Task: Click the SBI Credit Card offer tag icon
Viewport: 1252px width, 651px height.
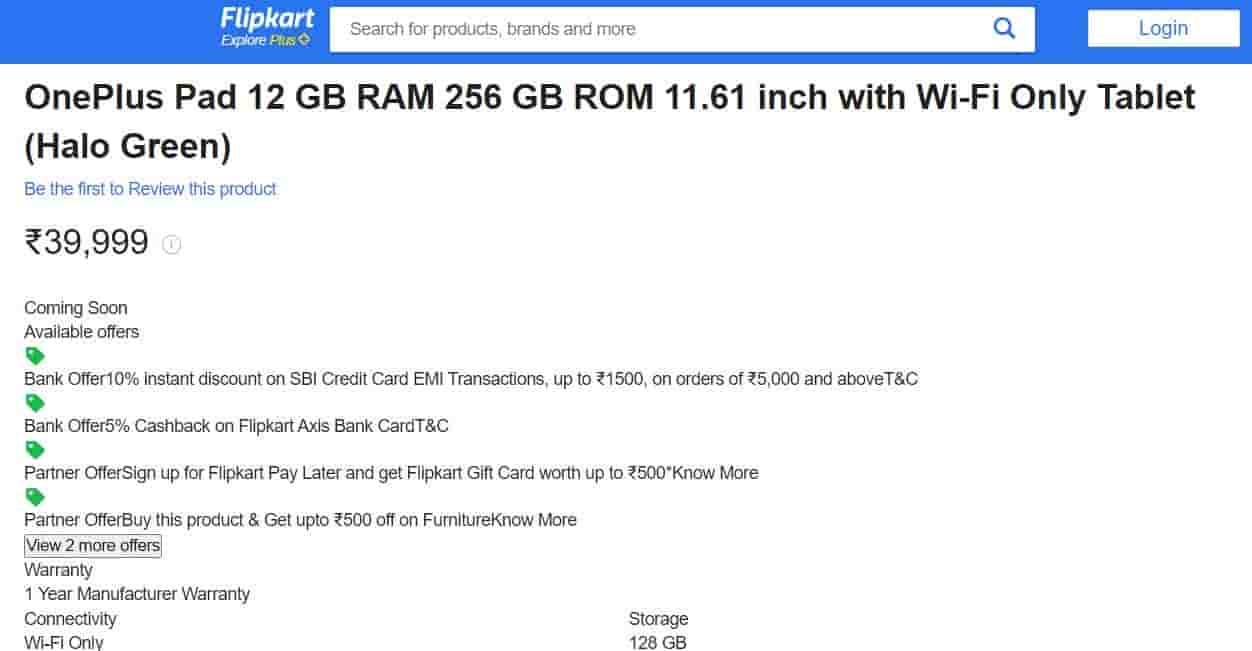Action: pos(35,356)
